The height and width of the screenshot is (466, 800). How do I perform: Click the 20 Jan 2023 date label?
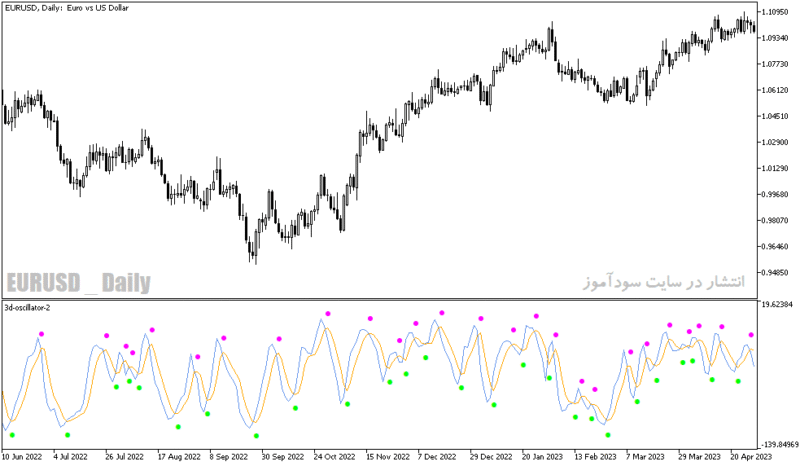coord(542,456)
